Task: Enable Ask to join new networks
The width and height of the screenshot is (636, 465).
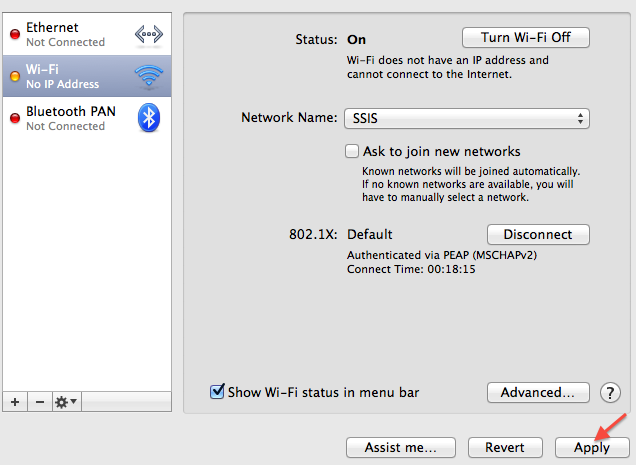Action: 352,152
